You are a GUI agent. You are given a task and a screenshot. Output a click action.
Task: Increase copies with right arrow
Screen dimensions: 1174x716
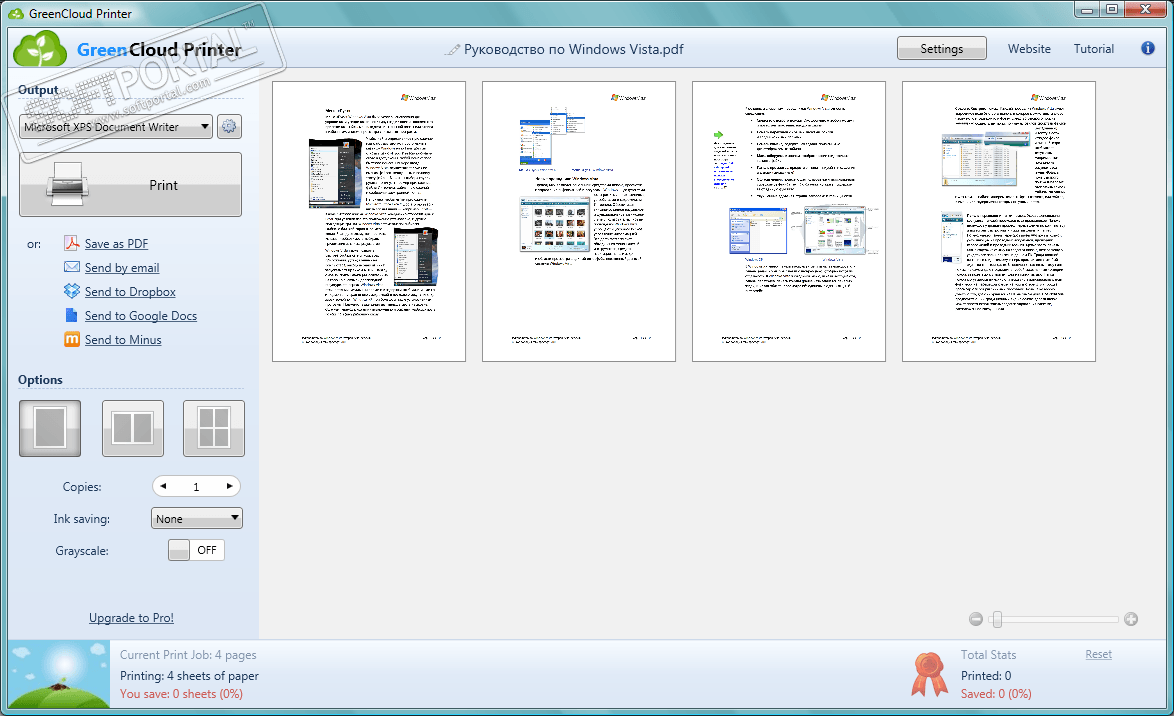pyautogui.click(x=229, y=486)
